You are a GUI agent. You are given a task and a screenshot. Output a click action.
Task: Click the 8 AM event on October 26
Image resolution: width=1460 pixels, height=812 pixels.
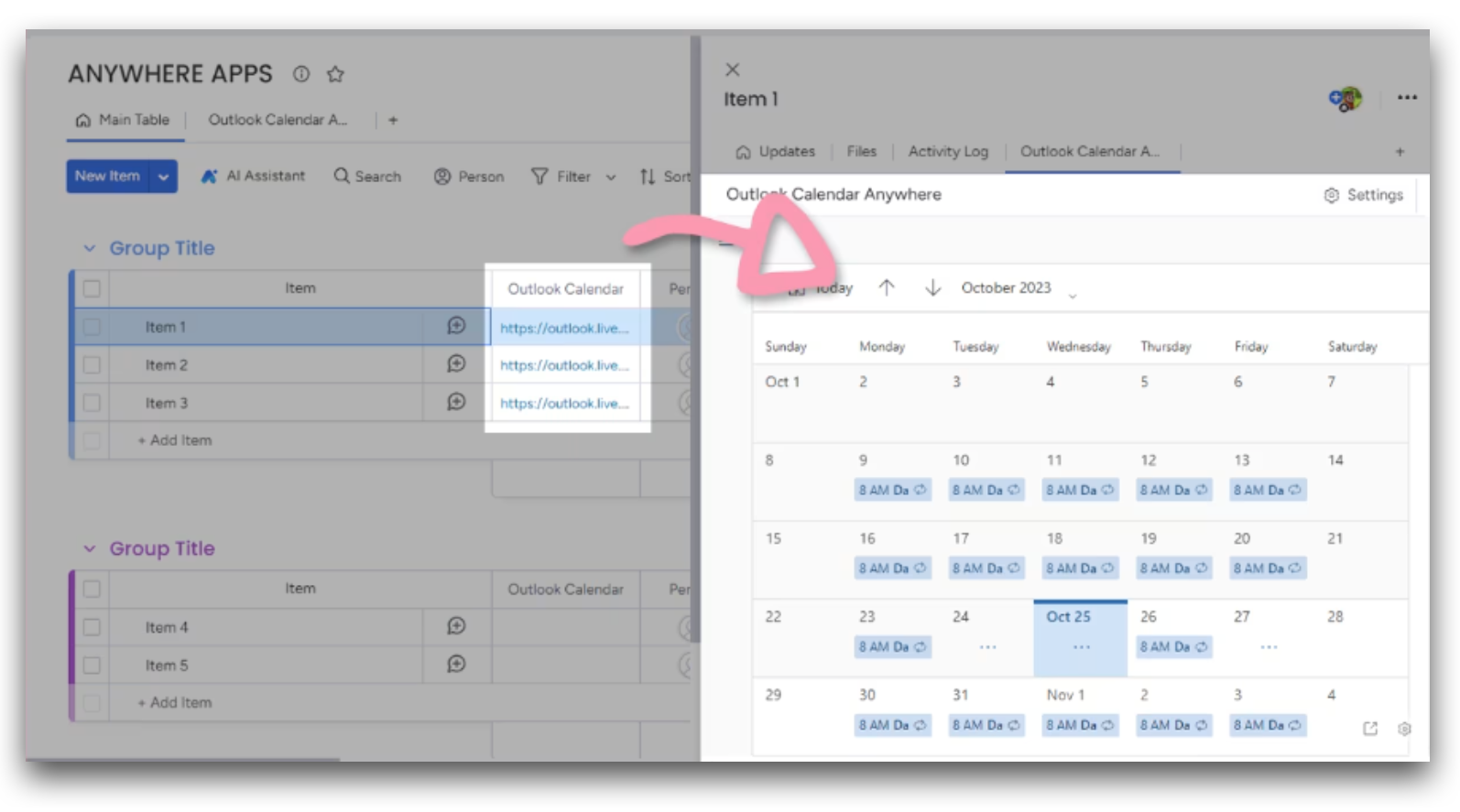pos(1173,646)
